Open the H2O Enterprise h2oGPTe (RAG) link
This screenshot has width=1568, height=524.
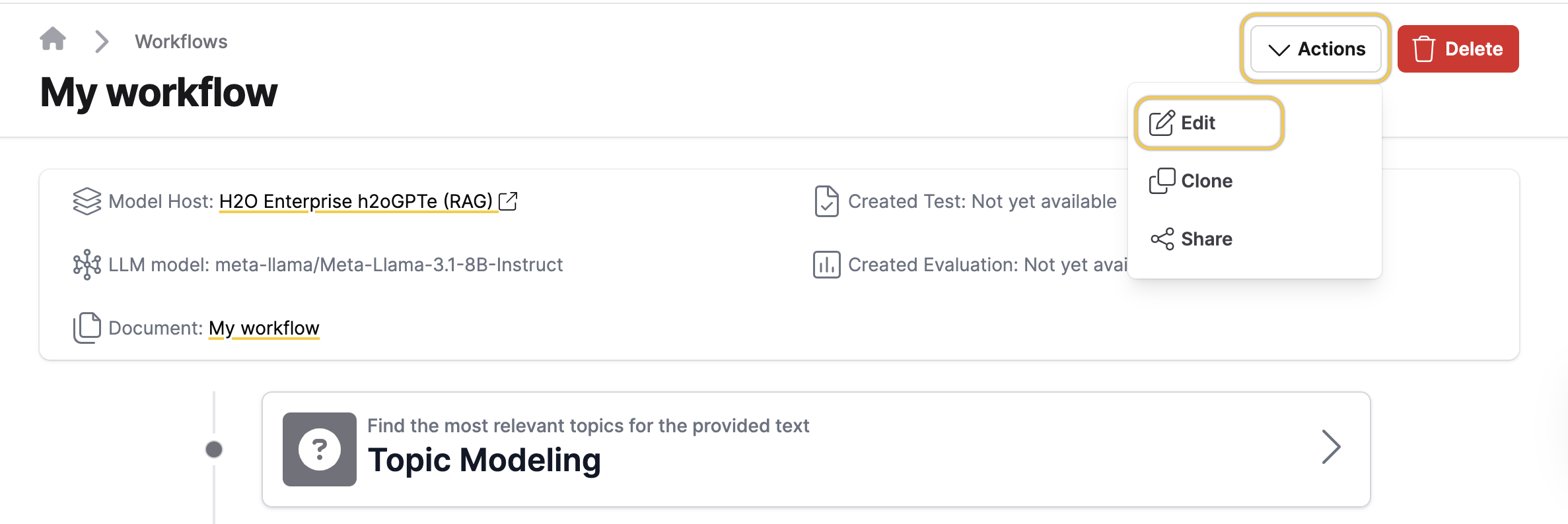tap(355, 201)
